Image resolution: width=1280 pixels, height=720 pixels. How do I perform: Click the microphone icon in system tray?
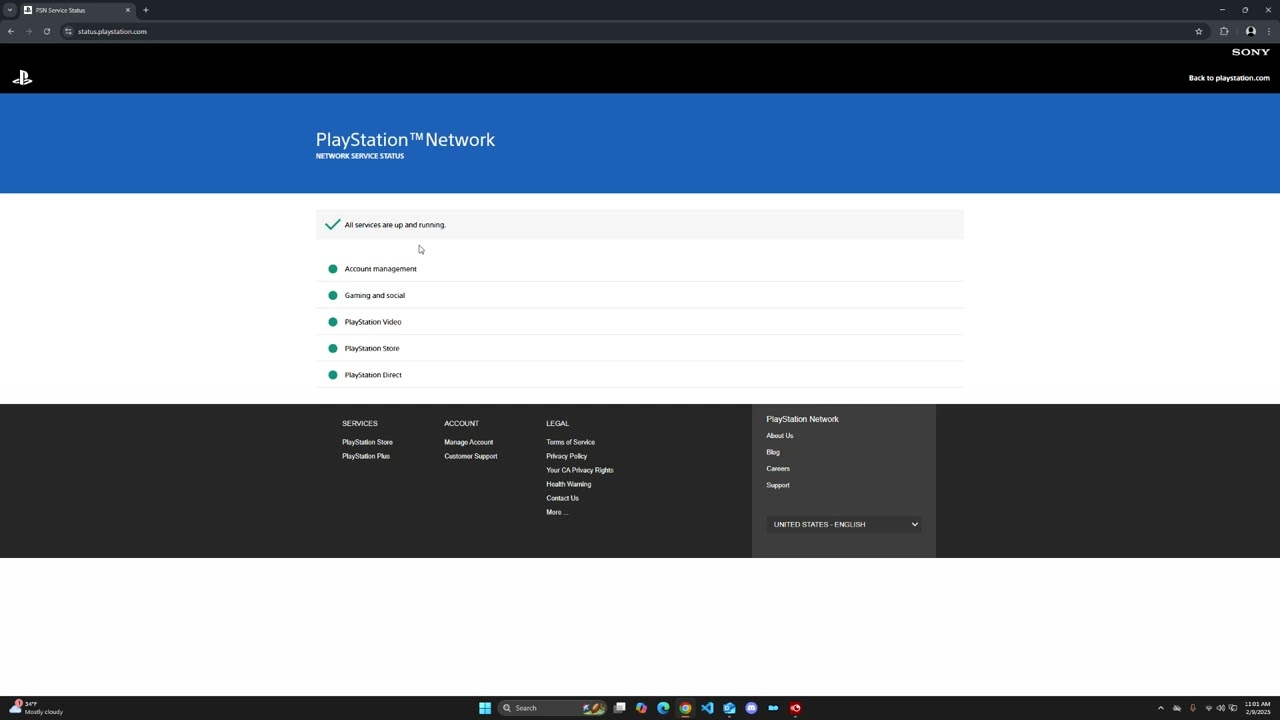click(x=1192, y=708)
